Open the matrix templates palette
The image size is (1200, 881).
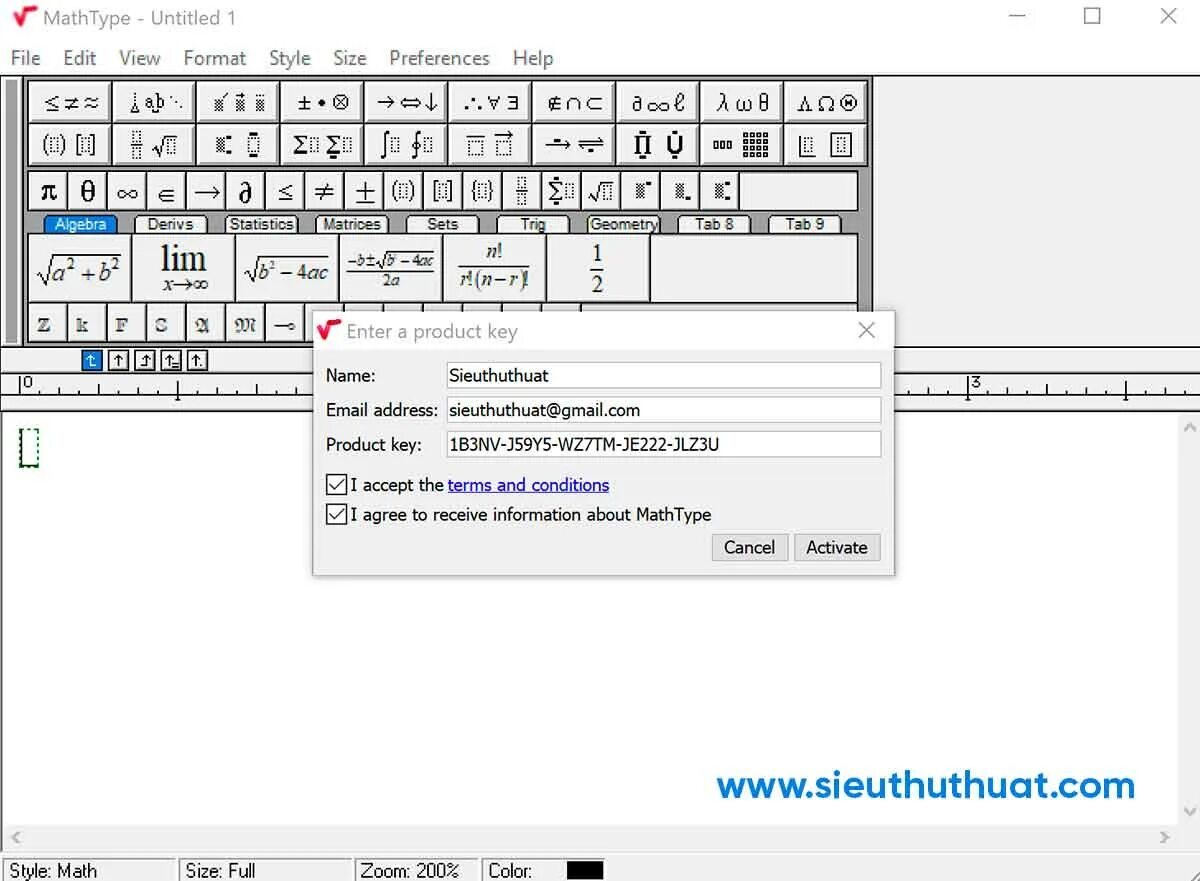[742, 145]
